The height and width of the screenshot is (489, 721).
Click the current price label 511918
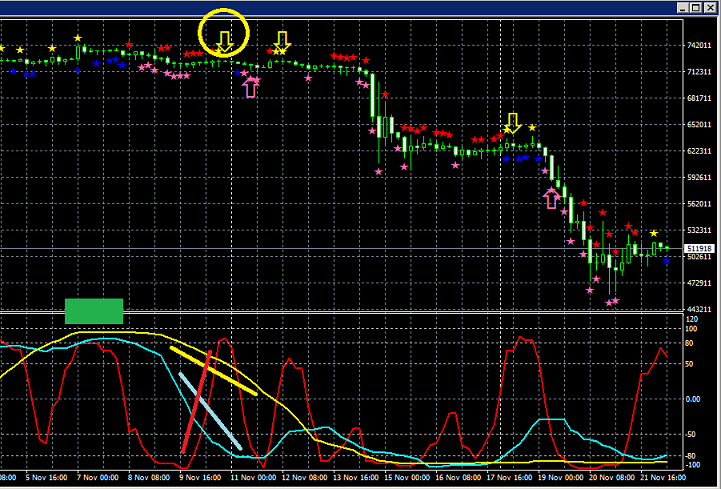pos(699,249)
